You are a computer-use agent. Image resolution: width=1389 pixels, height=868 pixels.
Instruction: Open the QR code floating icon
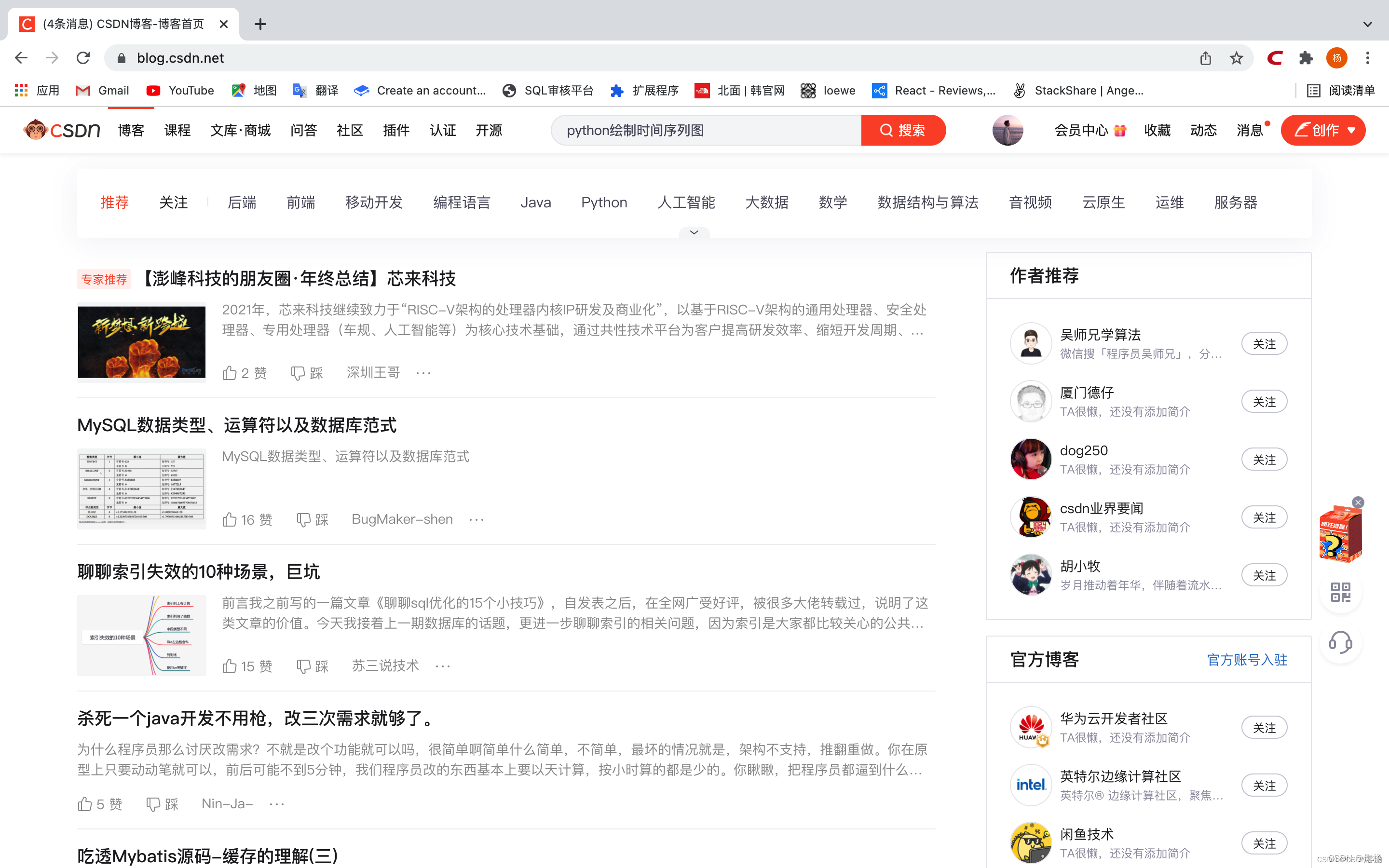[1340, 592]
